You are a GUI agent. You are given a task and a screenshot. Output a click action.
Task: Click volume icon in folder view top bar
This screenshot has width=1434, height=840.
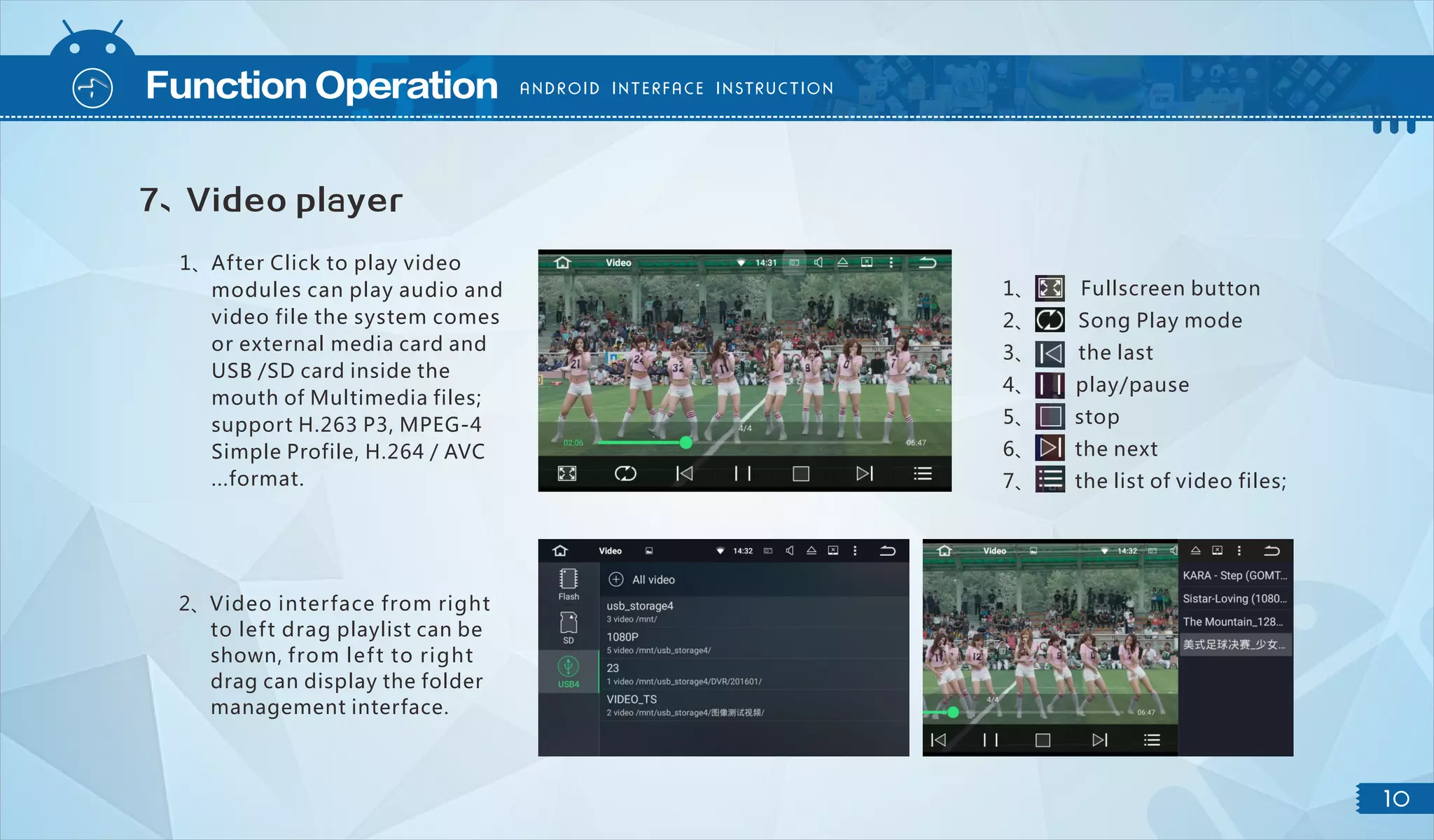[x=790, y=551]
